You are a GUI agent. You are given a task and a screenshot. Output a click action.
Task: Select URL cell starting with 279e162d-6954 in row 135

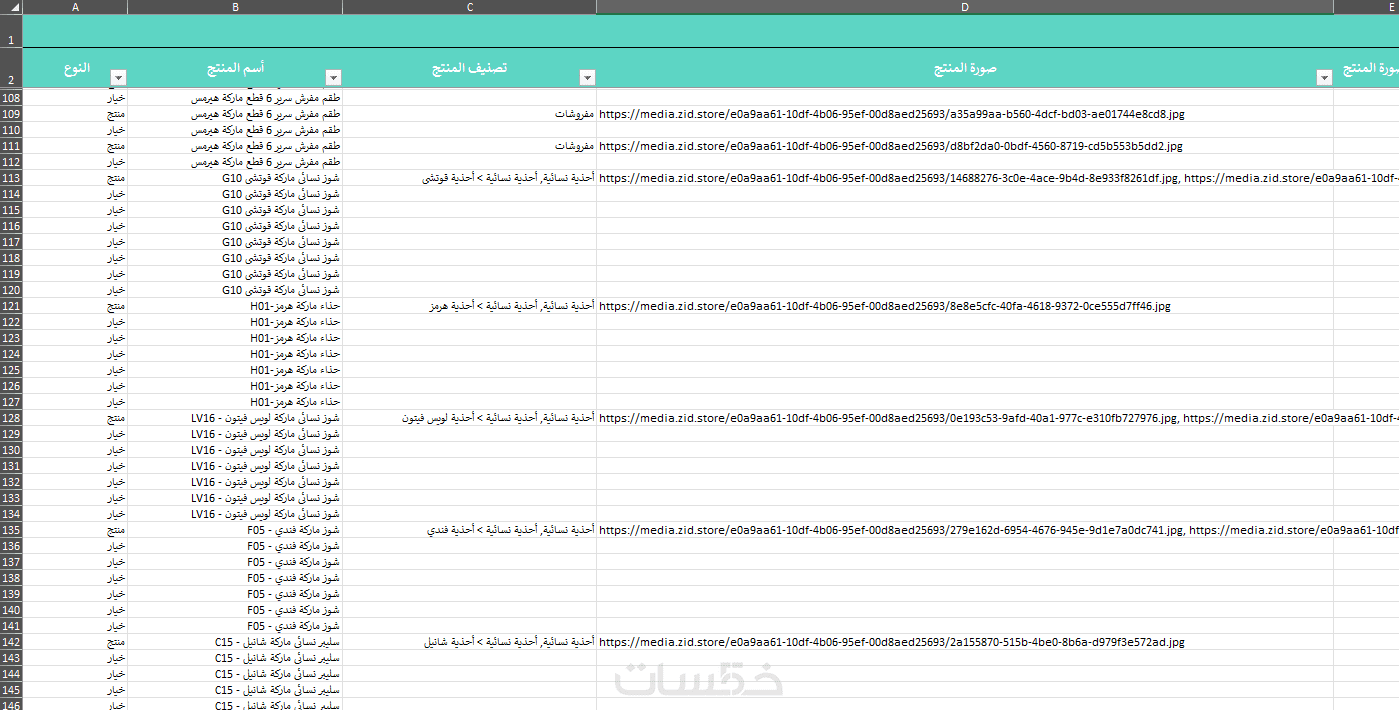[x=965, y=530]
